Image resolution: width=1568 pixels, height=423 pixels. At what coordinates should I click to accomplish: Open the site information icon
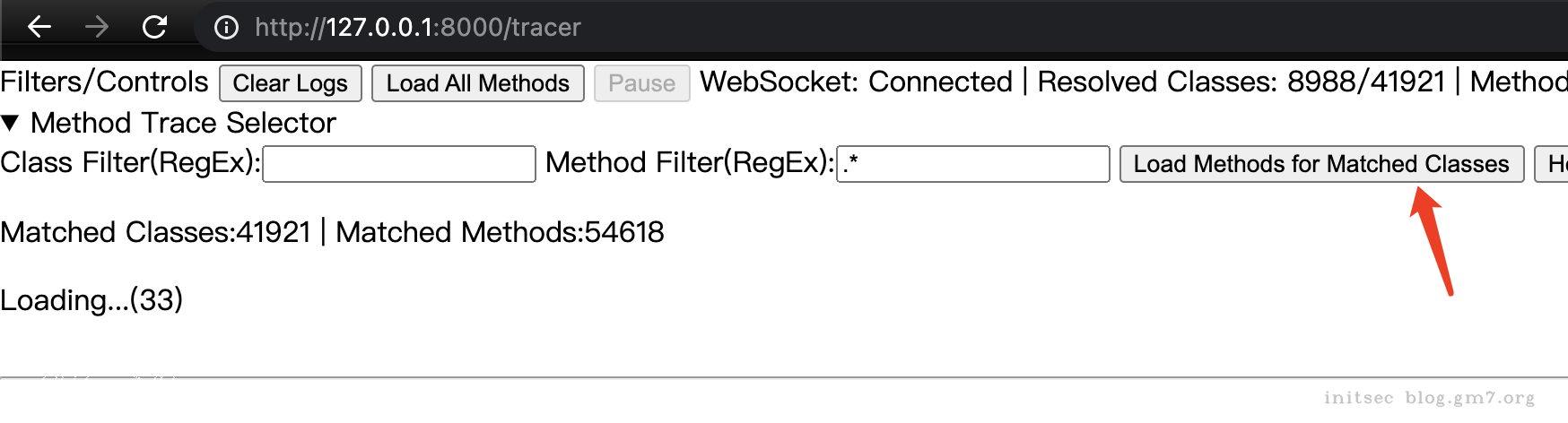pos(226,28)
